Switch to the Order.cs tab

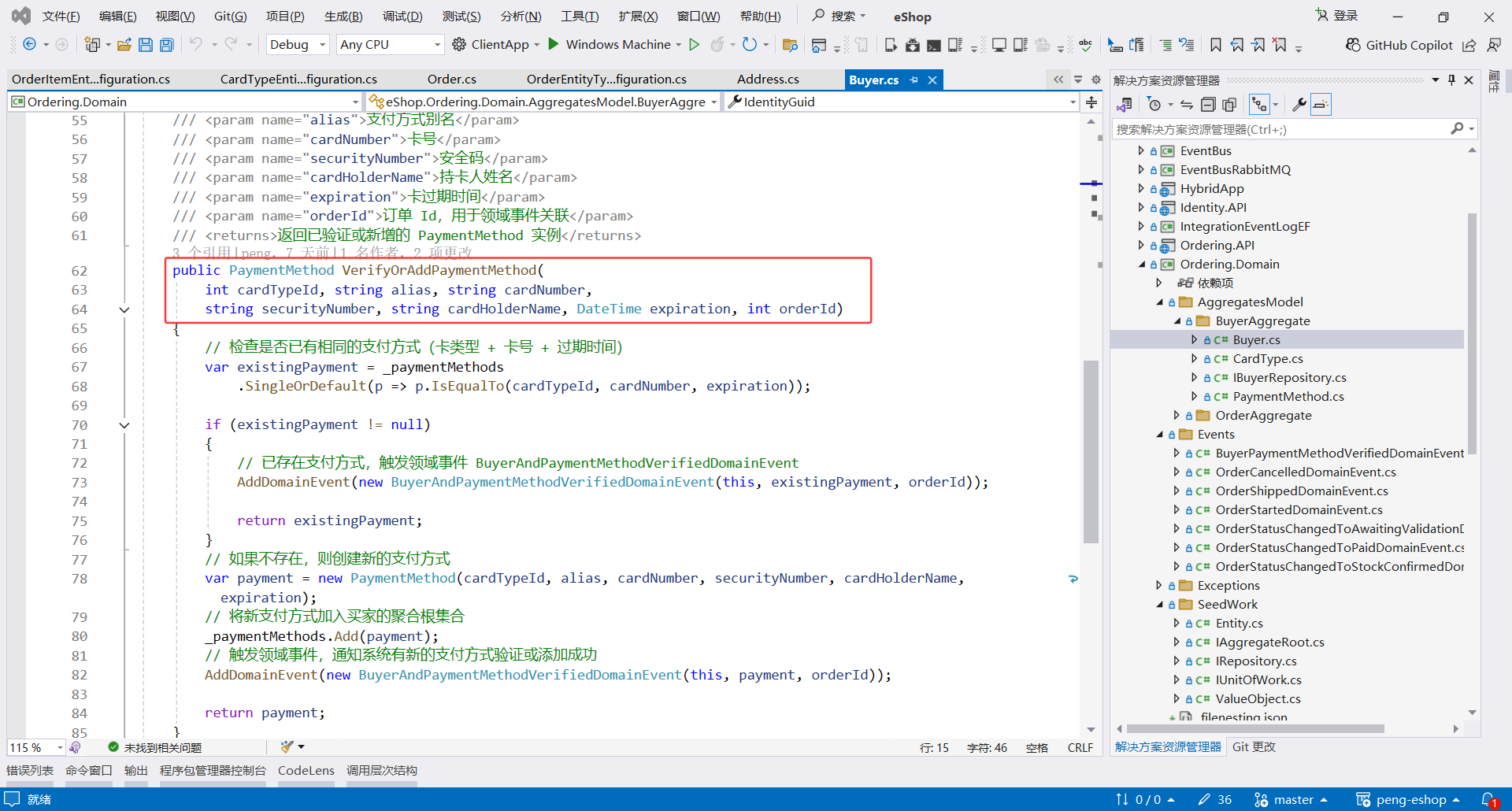[451, 80]
